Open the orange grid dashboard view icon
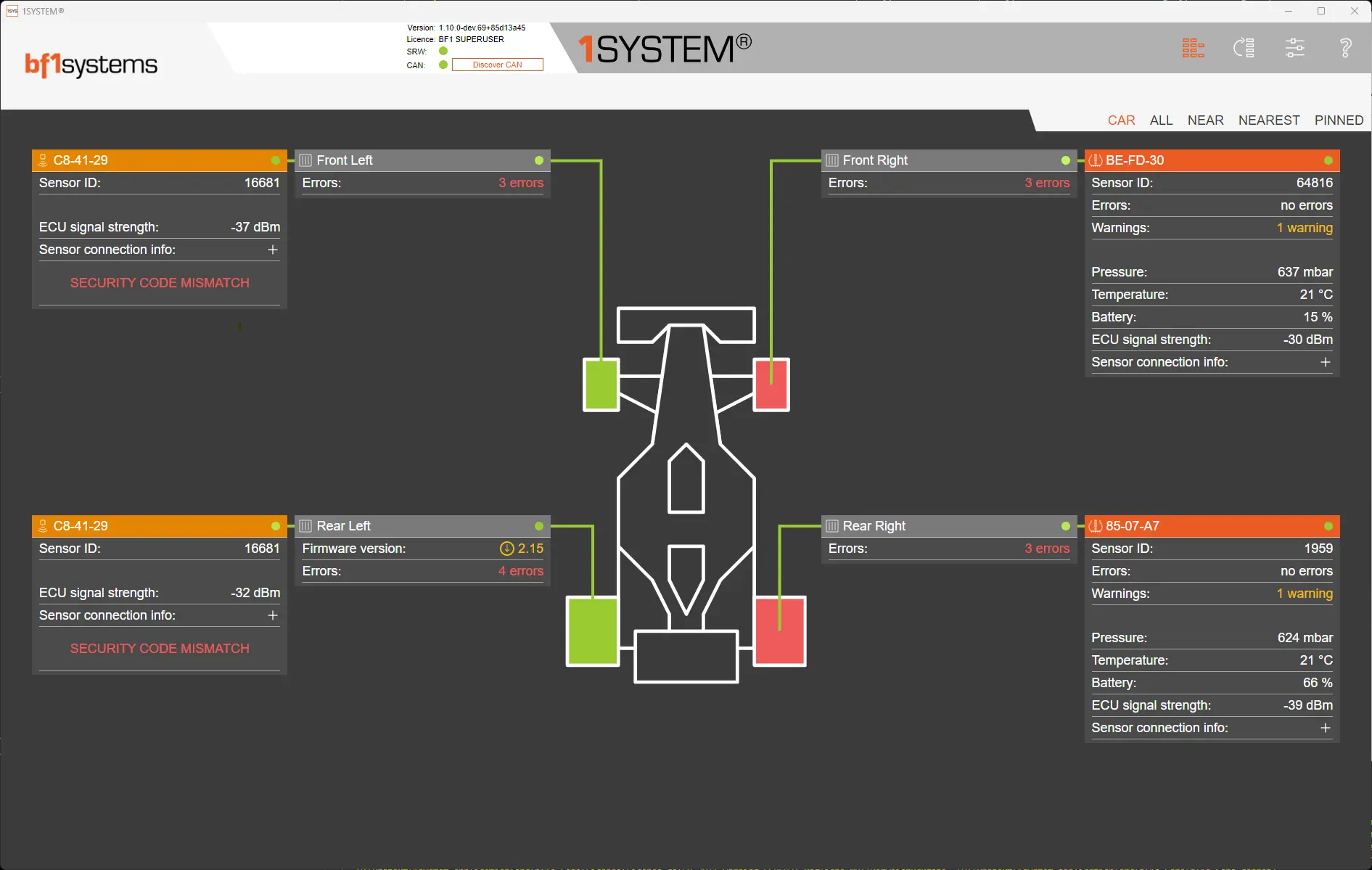 click(x=1193, y=49)
